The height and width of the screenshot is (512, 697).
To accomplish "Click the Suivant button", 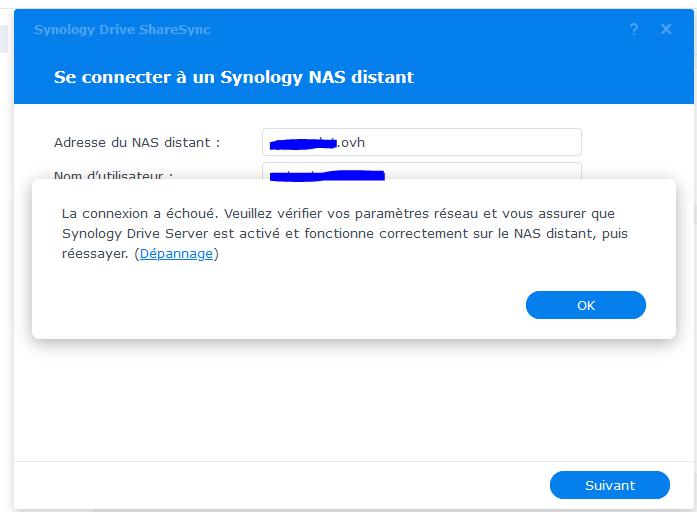I will tap(609, 485).
